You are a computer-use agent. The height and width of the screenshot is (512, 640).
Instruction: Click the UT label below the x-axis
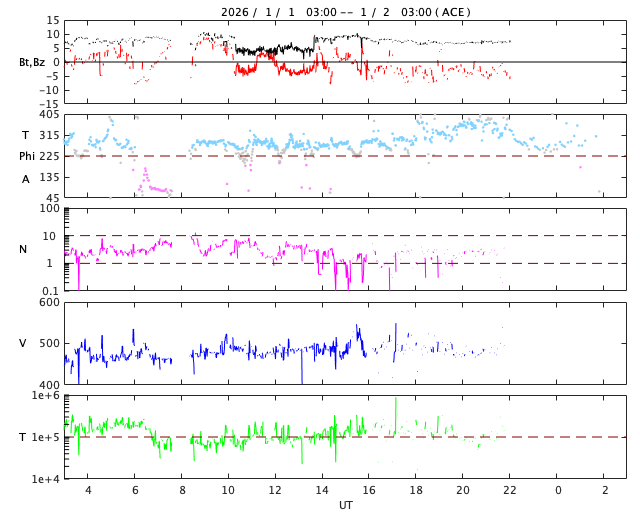coord(345,505)
